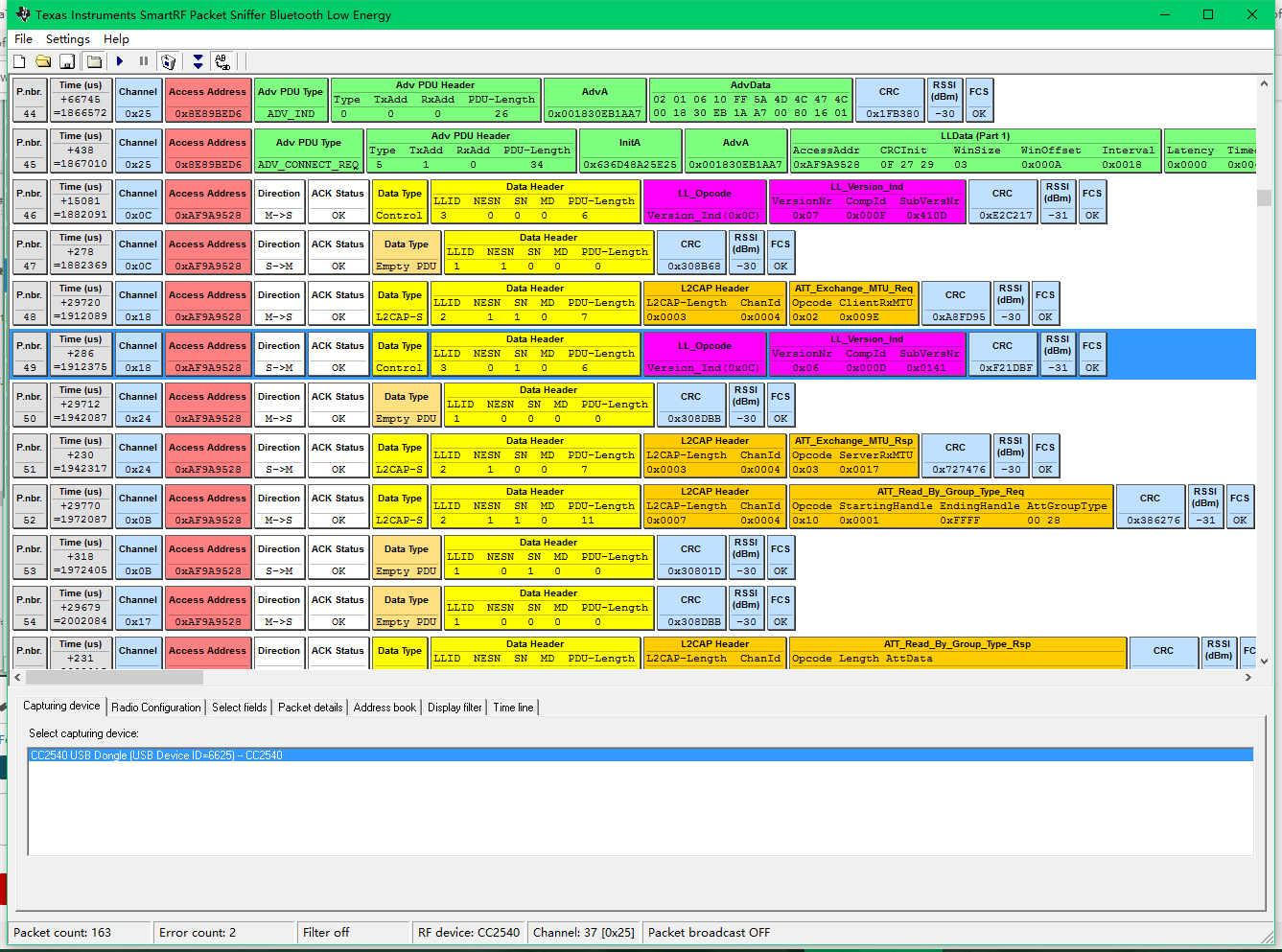The image size is (1282, 952).
Task: Open the Packet details tab
Action: (311, 708)
